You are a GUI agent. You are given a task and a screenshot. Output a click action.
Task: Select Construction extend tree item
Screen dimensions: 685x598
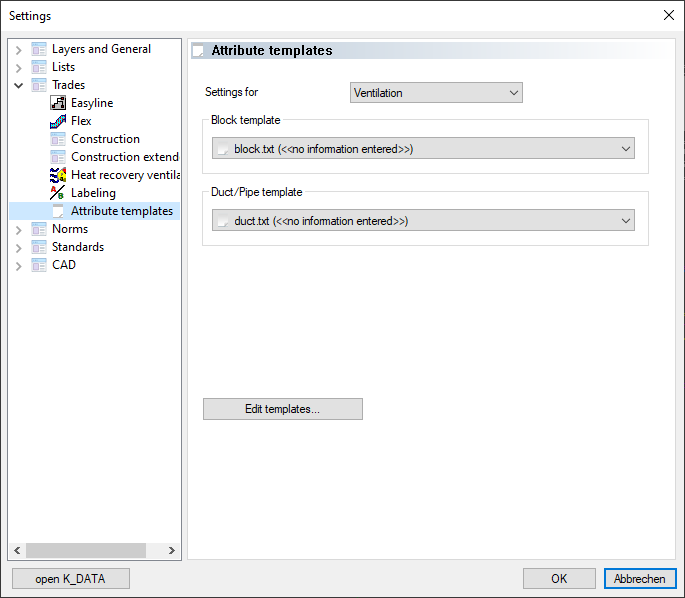pos(125,157)
